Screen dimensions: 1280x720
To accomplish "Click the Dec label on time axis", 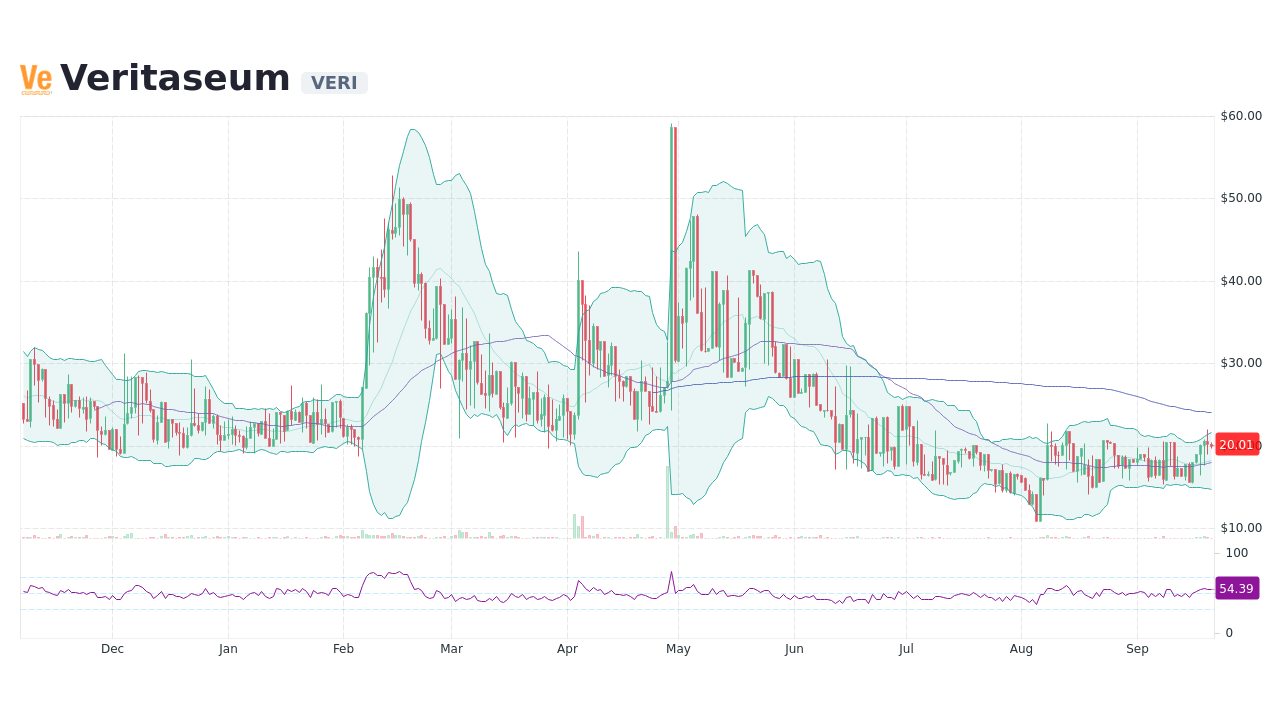I will pyautogui.click(x=112, y=649).
